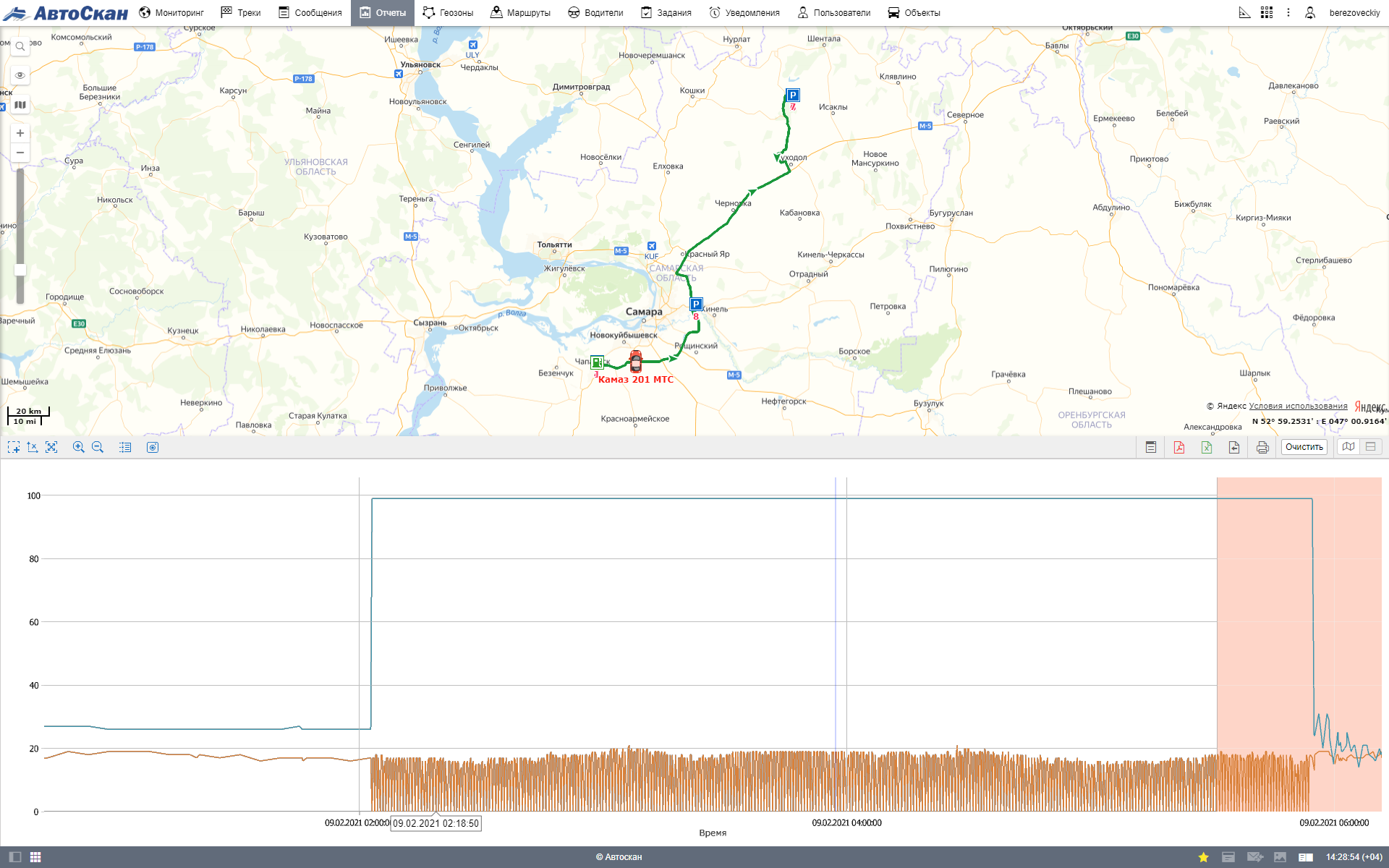Viewport: 1389px width, 868px height.
Task: Fit chart to full extent
Action: click(x=51, y=448)
